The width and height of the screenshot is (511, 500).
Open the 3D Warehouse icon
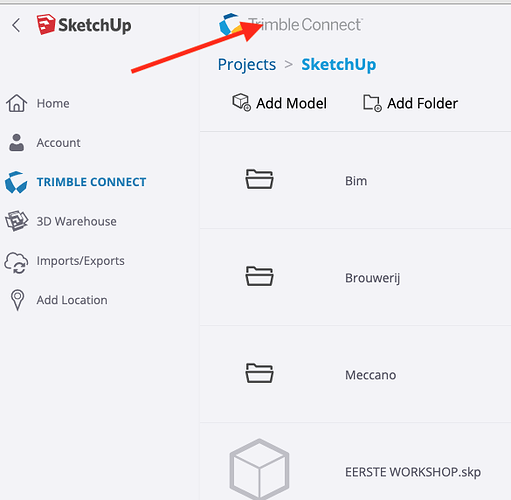pyautogui.click(x=16, y=221)
